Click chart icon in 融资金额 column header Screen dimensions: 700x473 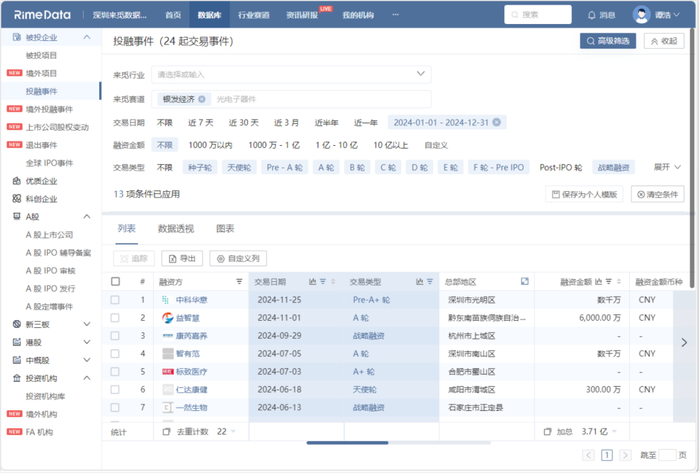point(599,282)
